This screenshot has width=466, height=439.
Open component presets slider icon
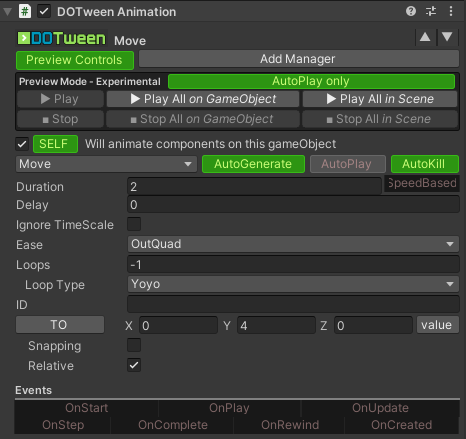[431, 11]
